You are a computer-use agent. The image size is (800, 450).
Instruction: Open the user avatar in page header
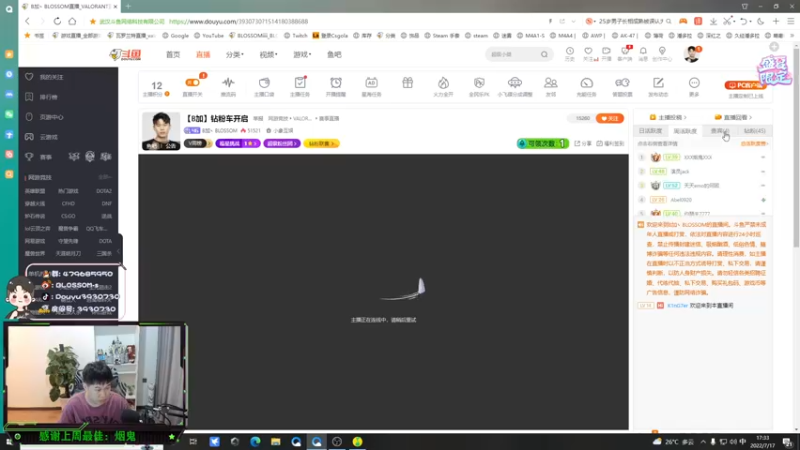[692, 54]
